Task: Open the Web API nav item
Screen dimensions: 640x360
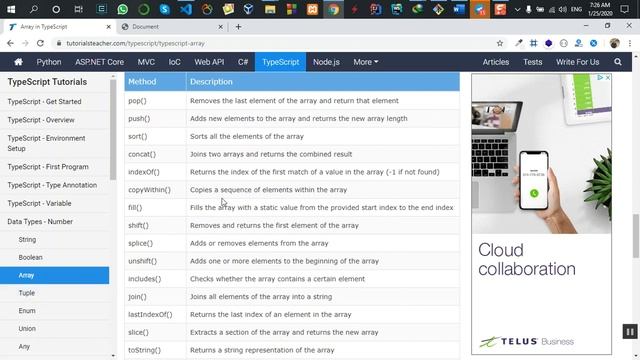Action: pyautogui.click(x=209, y=62)
